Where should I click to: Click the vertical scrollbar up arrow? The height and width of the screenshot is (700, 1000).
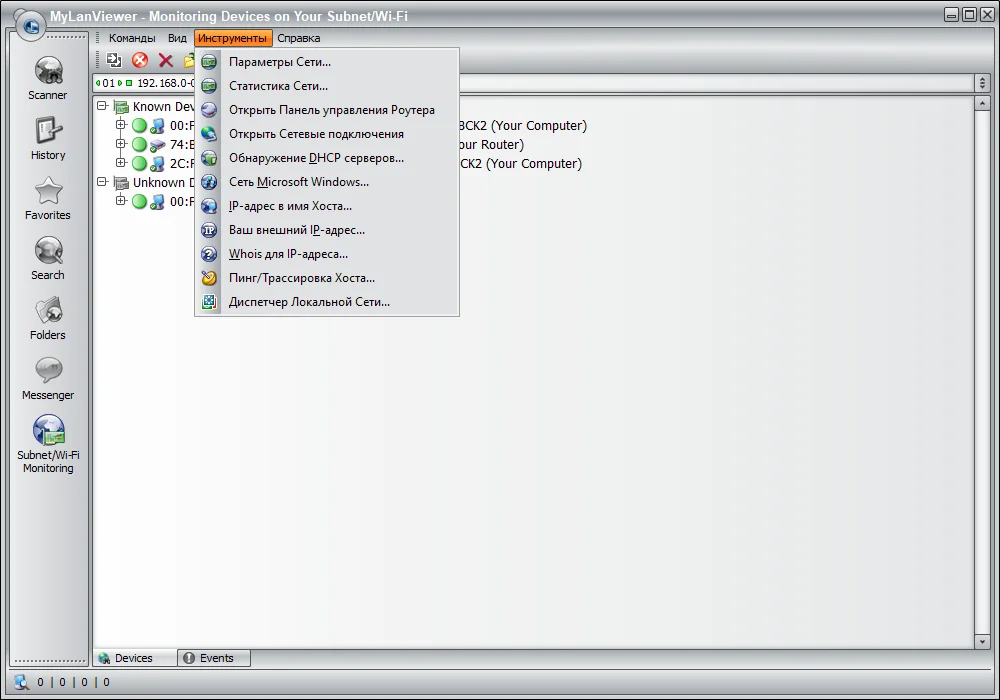tap(982, 103)
